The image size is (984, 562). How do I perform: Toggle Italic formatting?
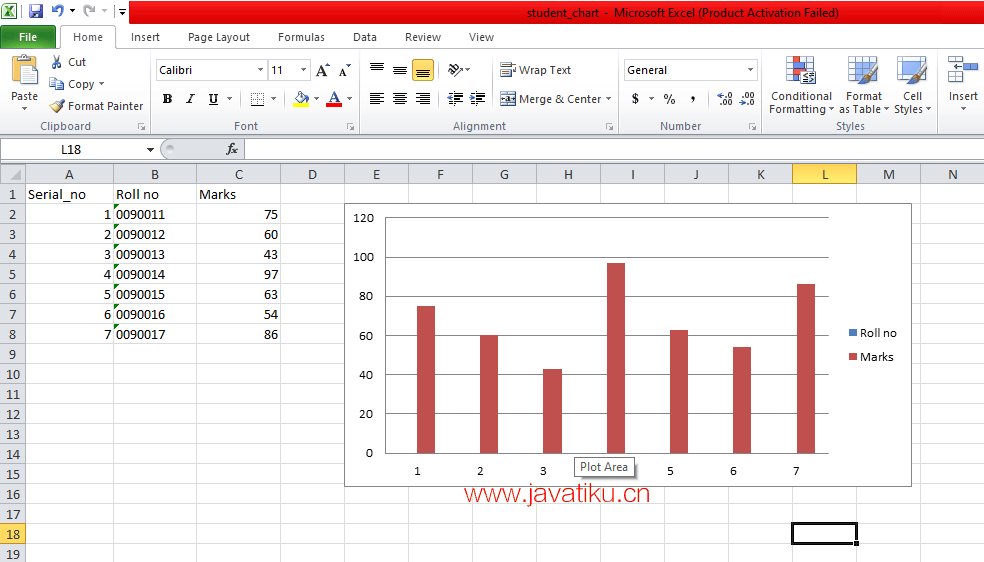[x=190, y=99]
